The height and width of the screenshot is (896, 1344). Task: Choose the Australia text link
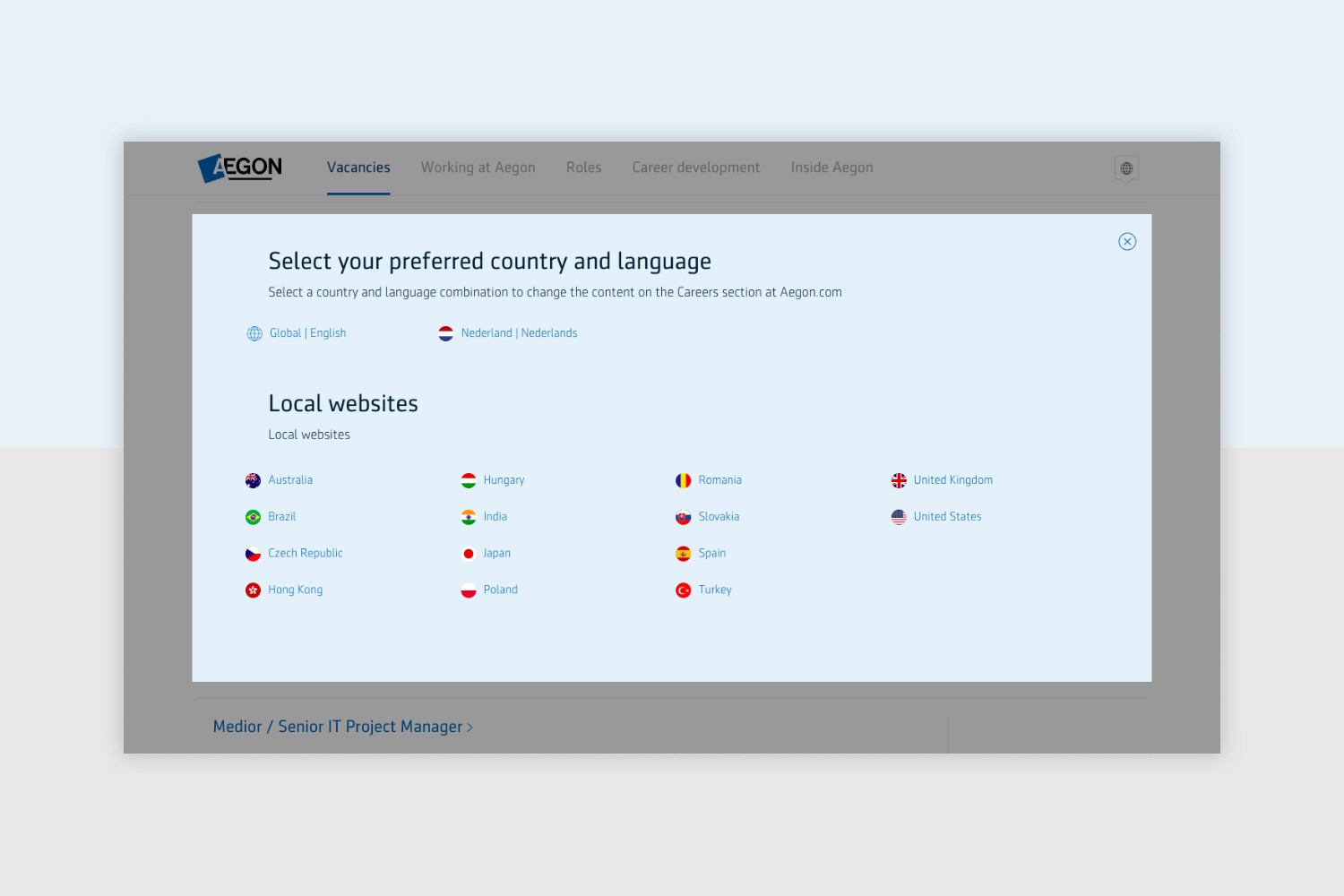click(290, 480)
